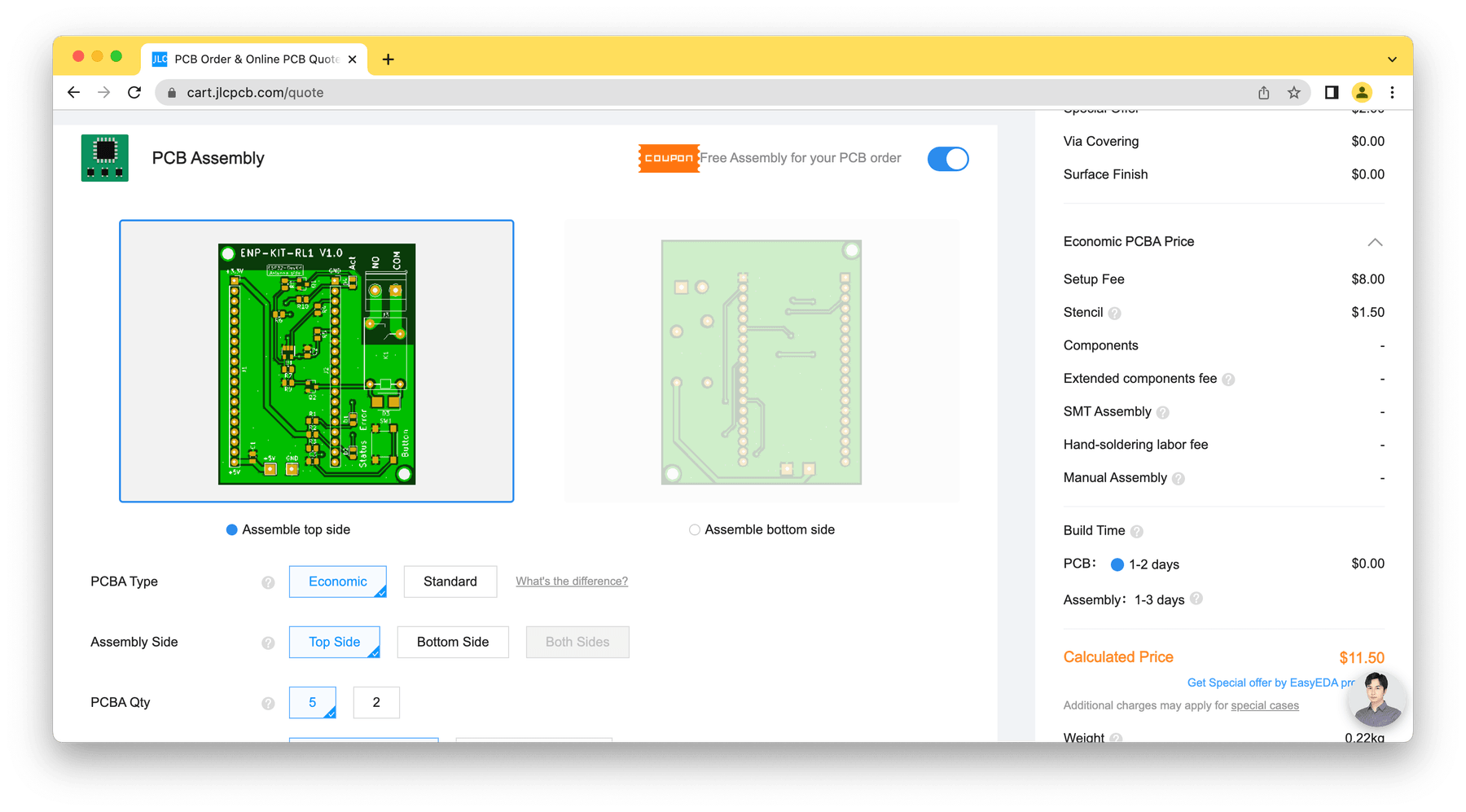Bookmark this page with the star icon
This screenshot has height=812, width=1466.
tap(1293, 93)
